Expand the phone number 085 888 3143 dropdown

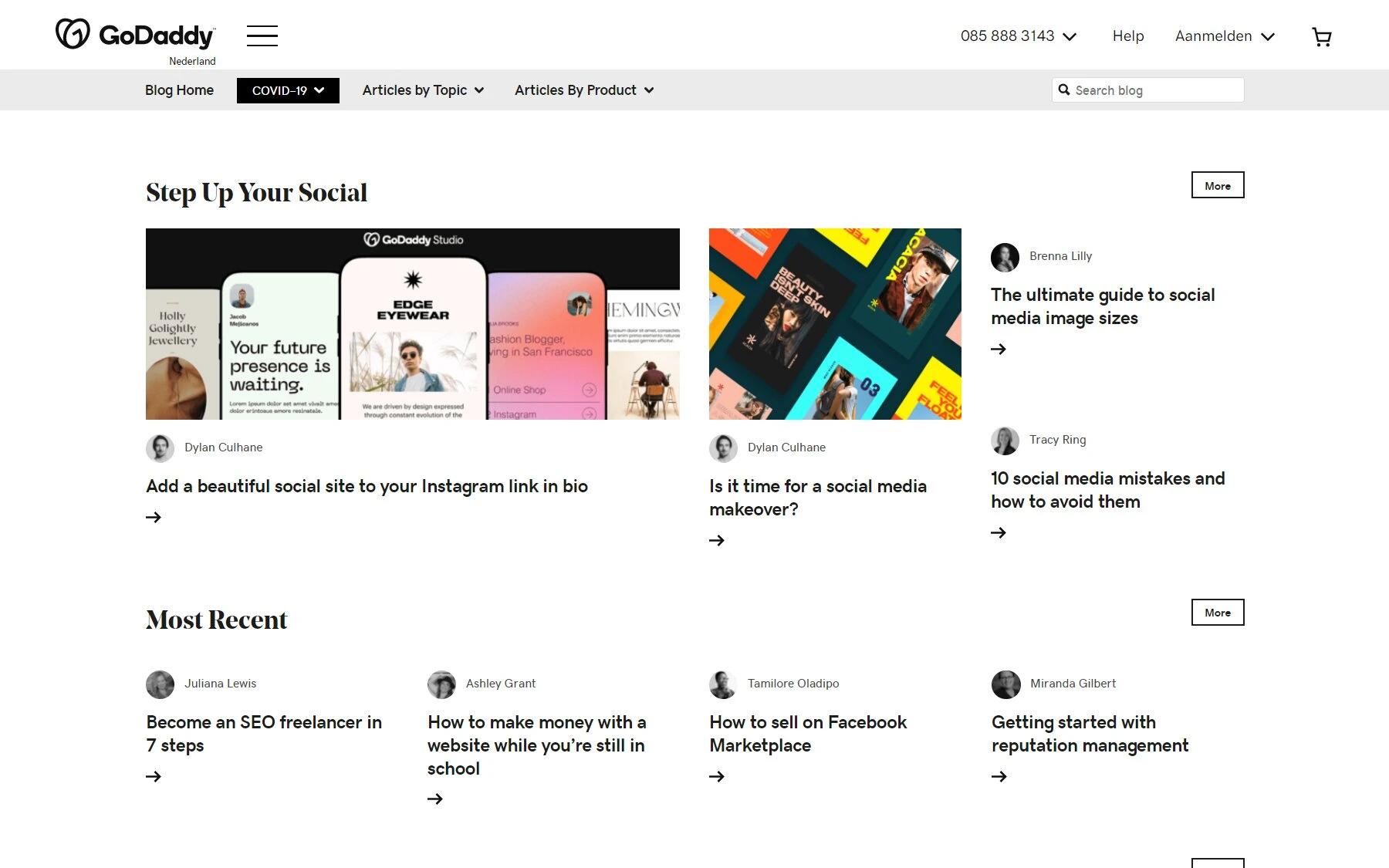pos(1019,36)
